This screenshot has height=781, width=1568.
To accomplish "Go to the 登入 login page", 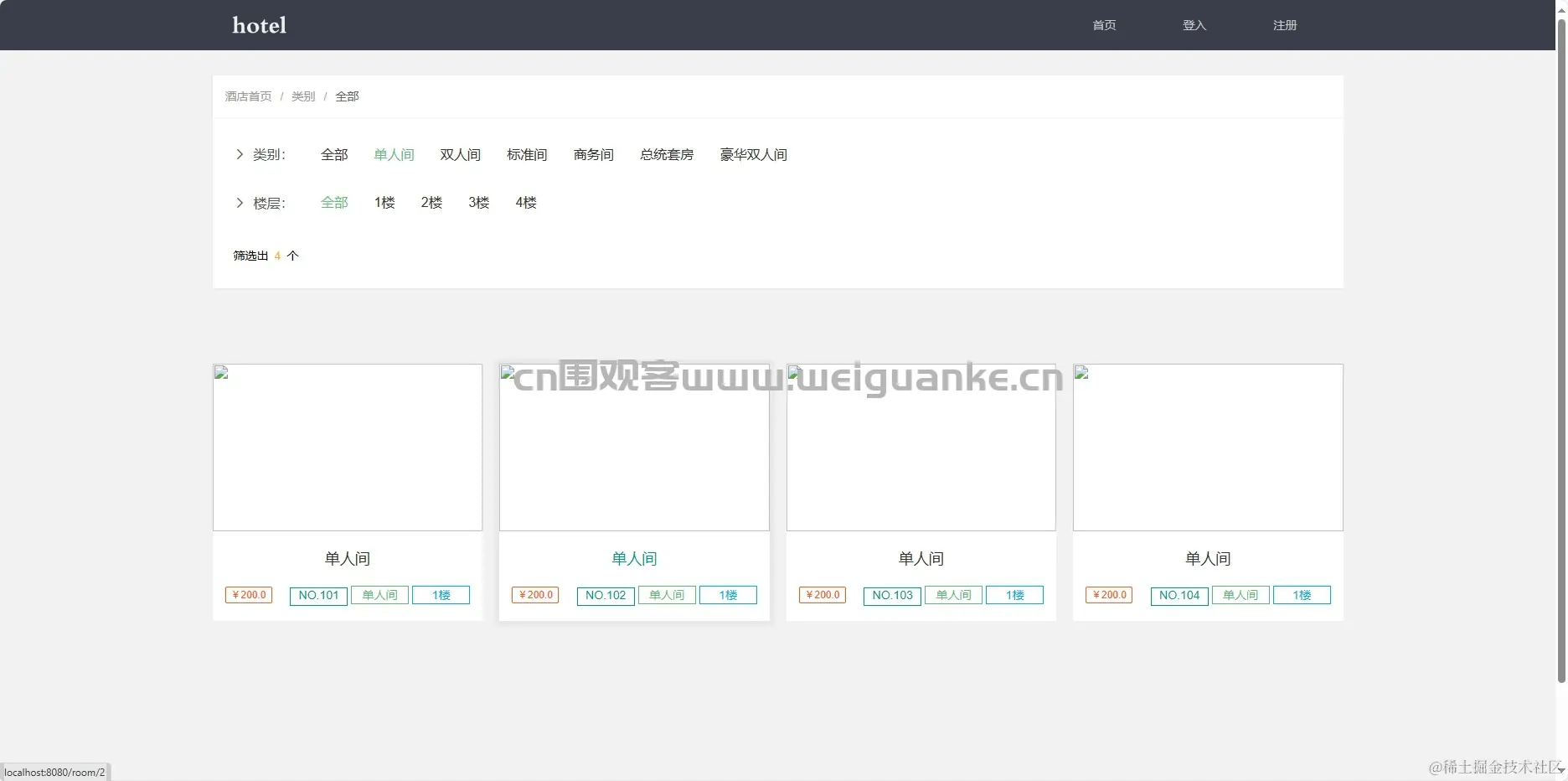I will click(1194, 25).
